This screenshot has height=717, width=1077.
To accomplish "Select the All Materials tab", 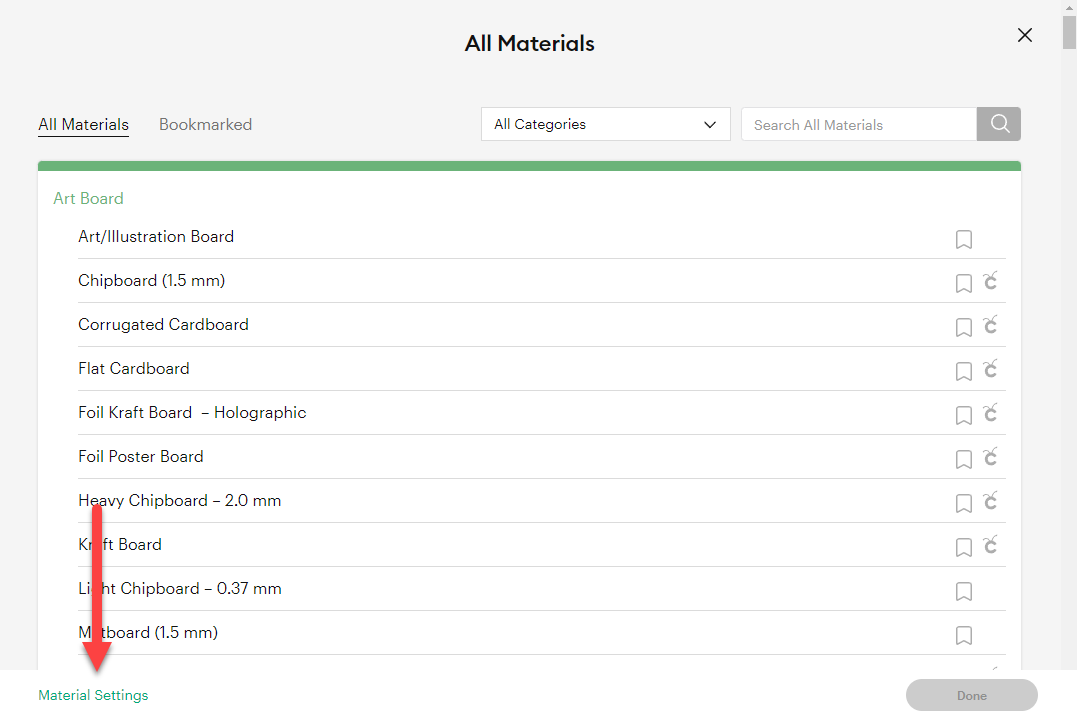I will pyautogui.click(x=83, y=125).
